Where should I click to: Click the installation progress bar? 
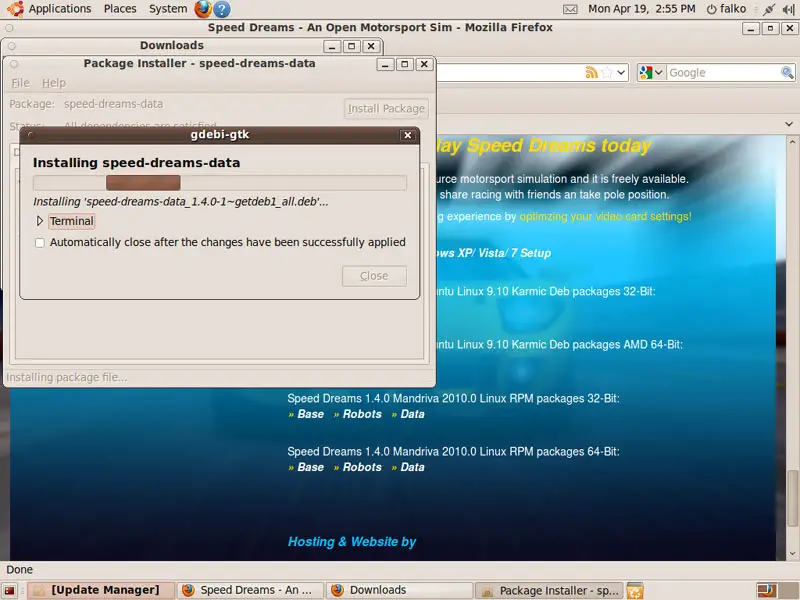pyautogui.click(x=220, y=183)
